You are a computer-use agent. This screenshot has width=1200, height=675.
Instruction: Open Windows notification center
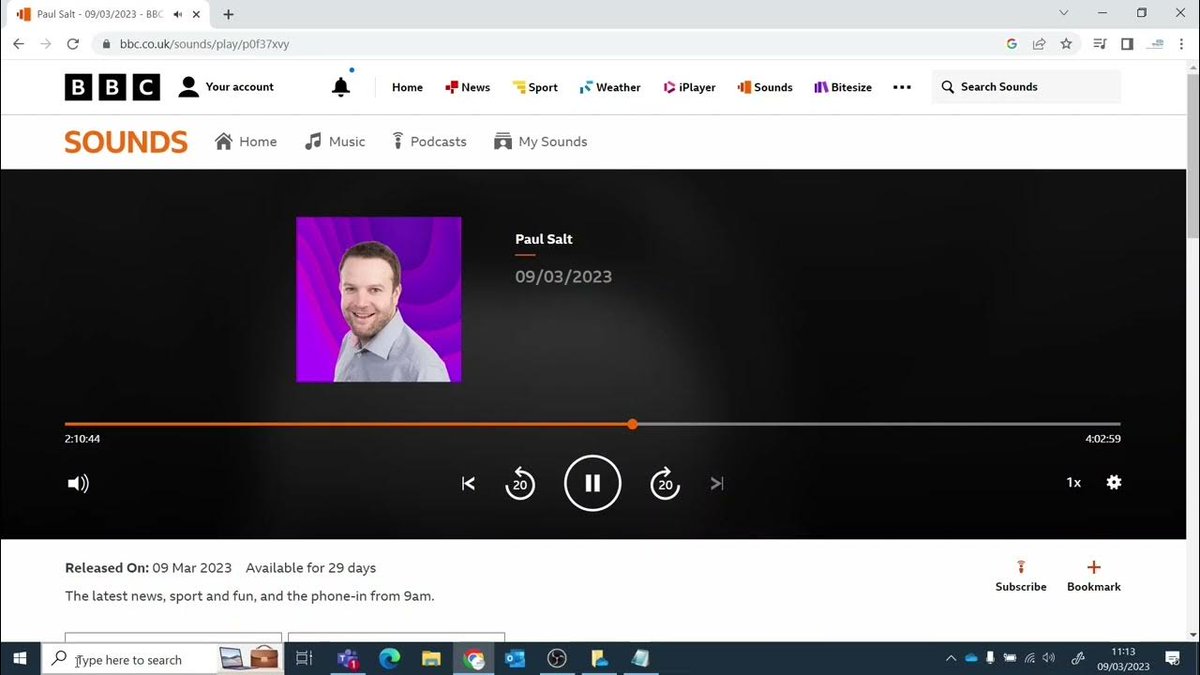coord(1172,659)
